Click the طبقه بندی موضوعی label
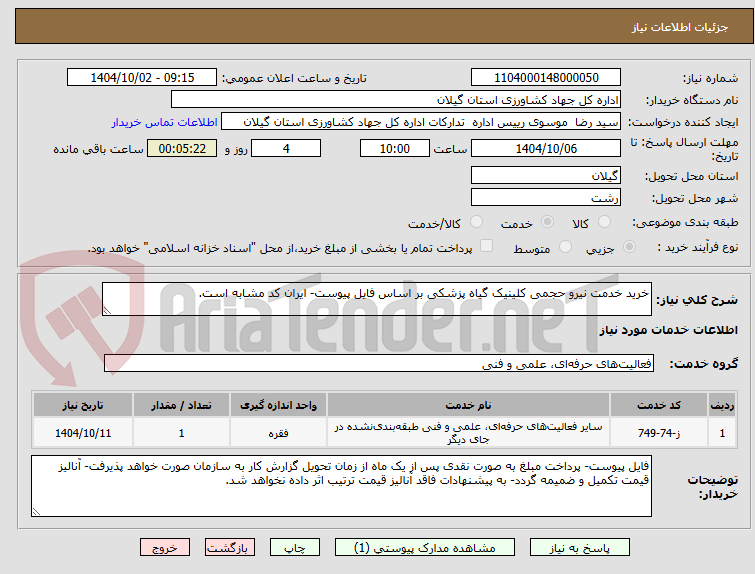This screenshot has height=574, width=755. pos(685,222)
